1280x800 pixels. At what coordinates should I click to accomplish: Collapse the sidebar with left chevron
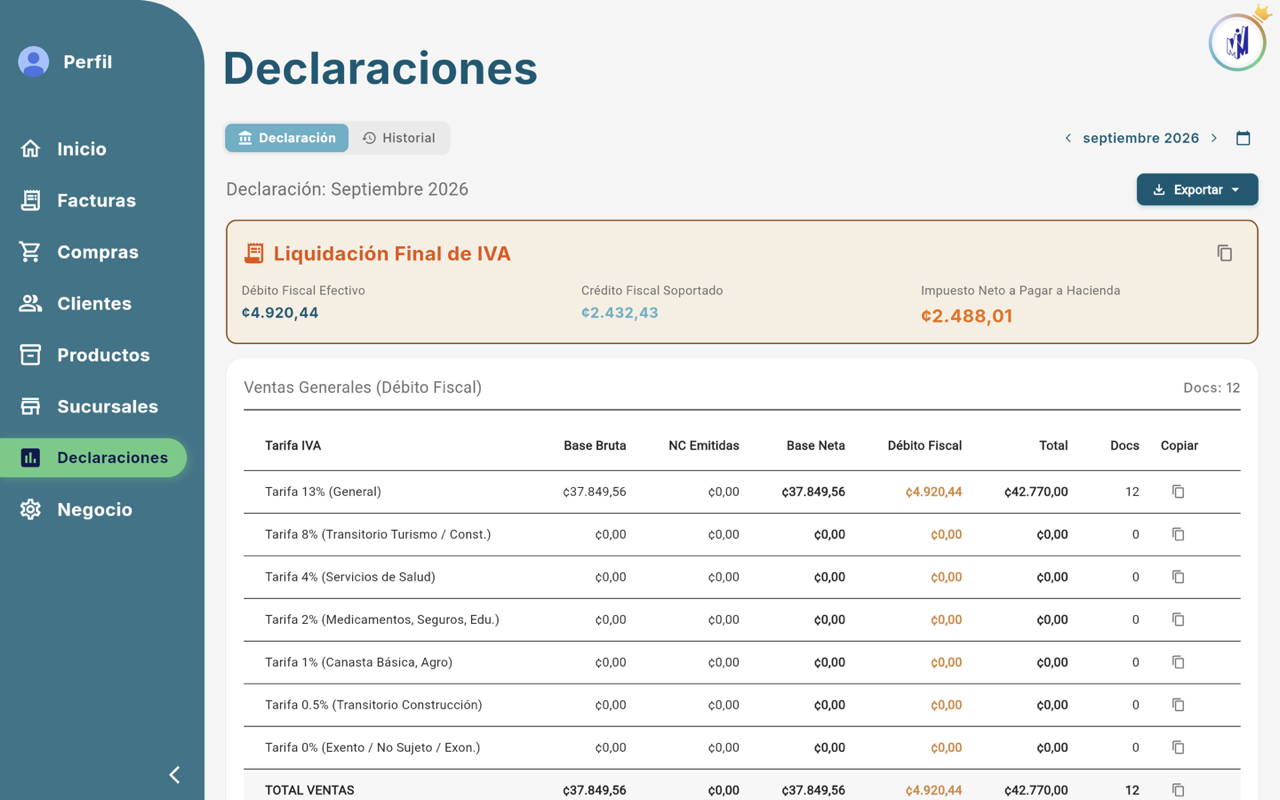click(175, 775)
